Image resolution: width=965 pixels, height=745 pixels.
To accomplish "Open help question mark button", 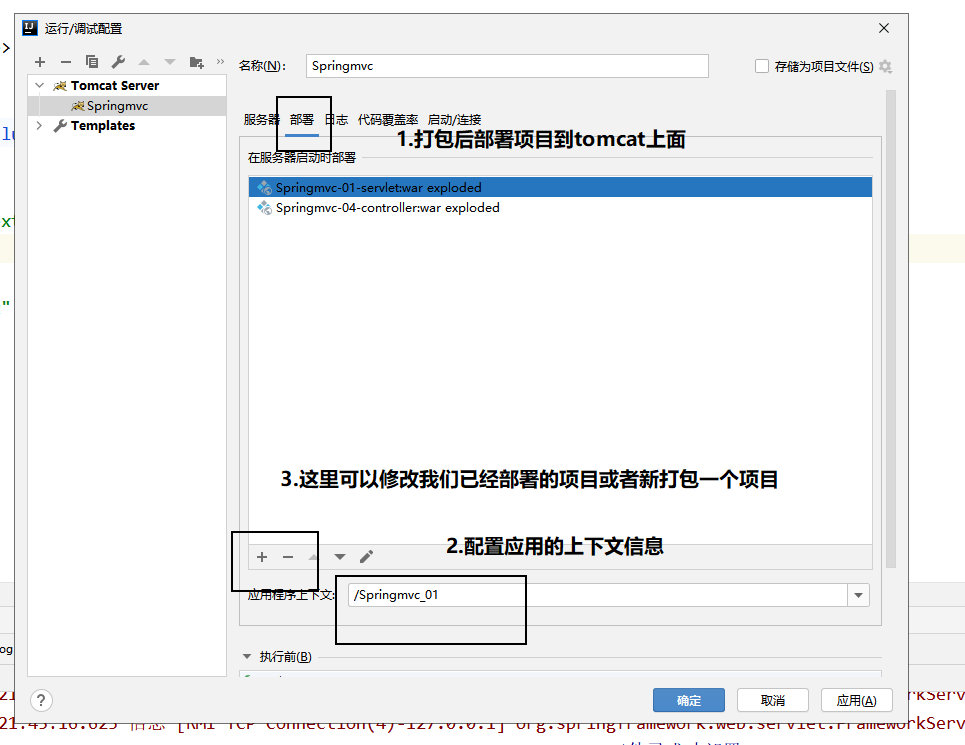I will pos(41,700).
